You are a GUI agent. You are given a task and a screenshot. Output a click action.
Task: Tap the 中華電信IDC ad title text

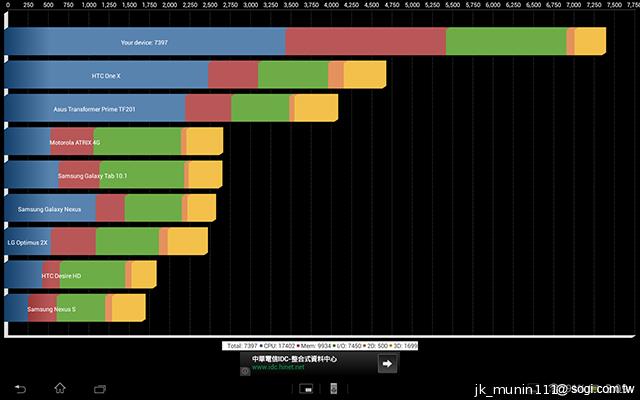pos(294,358)
